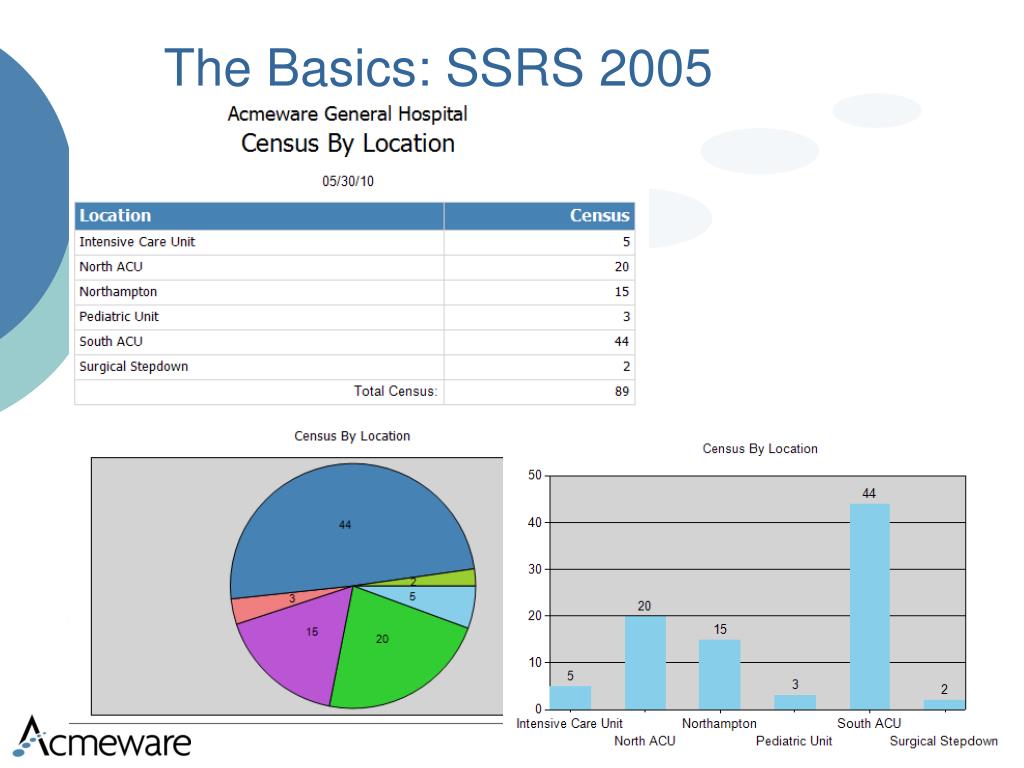Select Surgical Stepdown row name in table
This screenshot has height=768, width=1024.
click(x=134, y=366)
